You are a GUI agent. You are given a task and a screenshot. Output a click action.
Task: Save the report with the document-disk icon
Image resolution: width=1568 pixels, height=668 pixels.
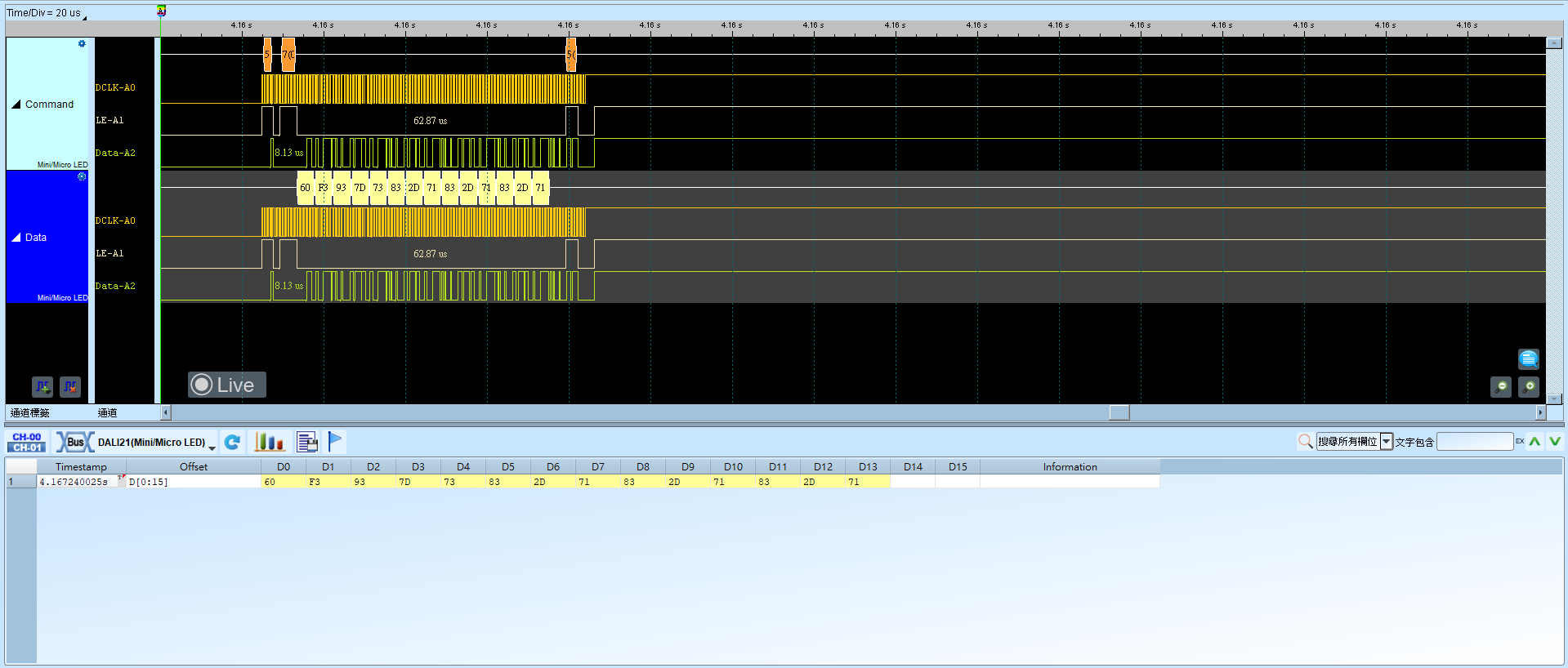point(307,442)
